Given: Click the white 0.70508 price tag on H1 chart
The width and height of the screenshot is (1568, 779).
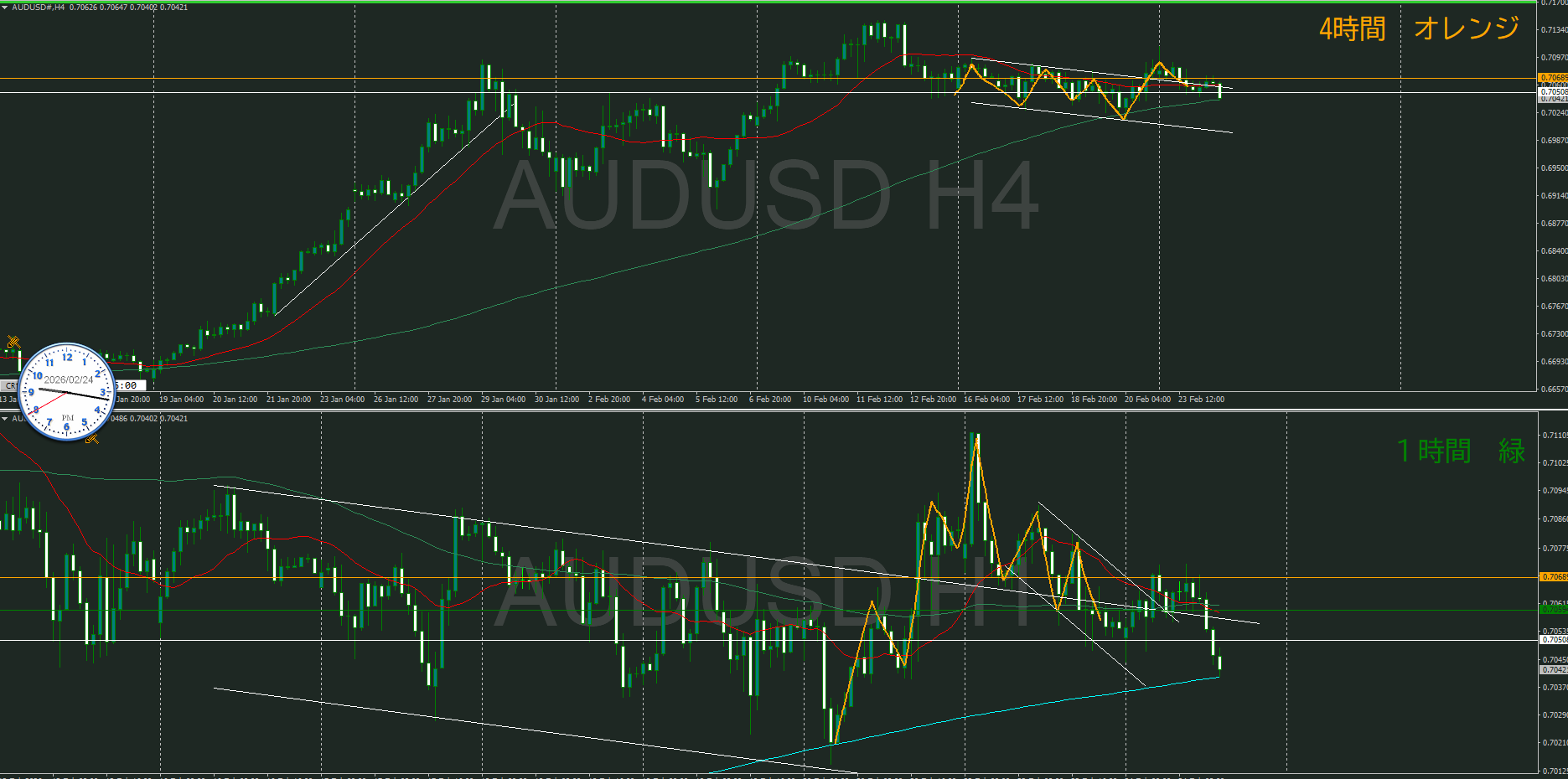Looking at the screenshot, I should (x=1553, y=640).
